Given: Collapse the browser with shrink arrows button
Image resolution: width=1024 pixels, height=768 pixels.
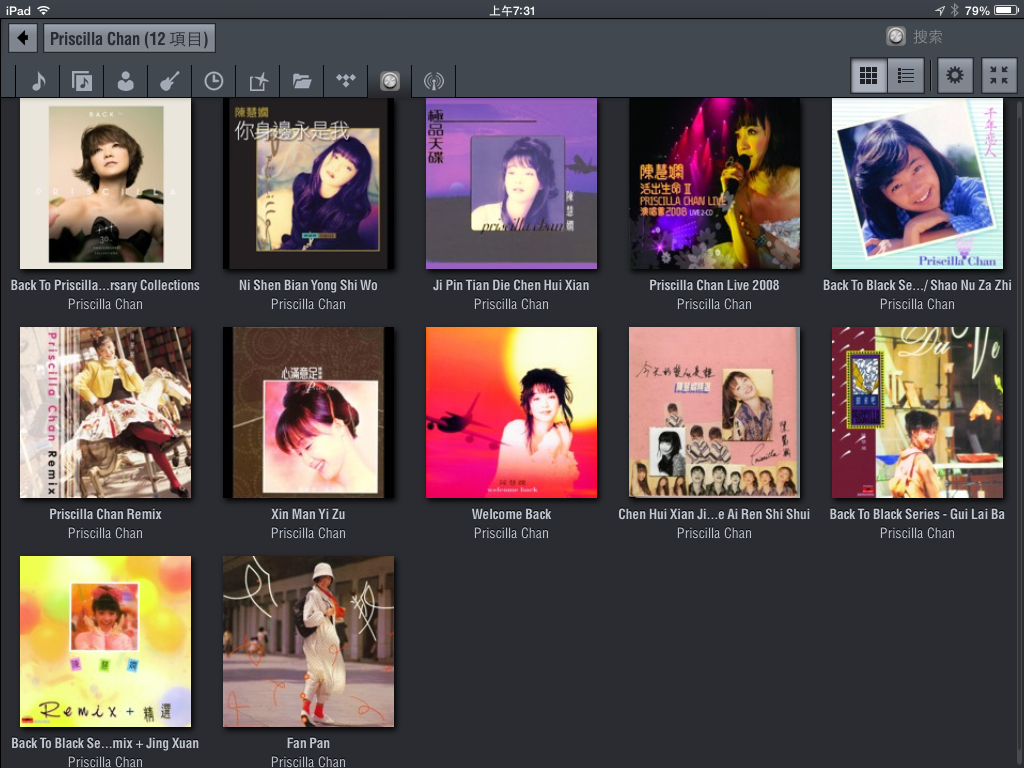Looking at the screenshot, I should point(998,76).
